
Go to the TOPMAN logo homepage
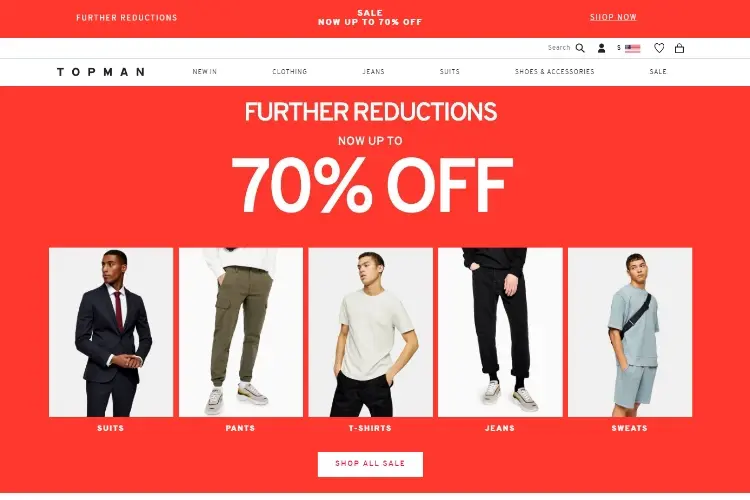tap(101, 72)
